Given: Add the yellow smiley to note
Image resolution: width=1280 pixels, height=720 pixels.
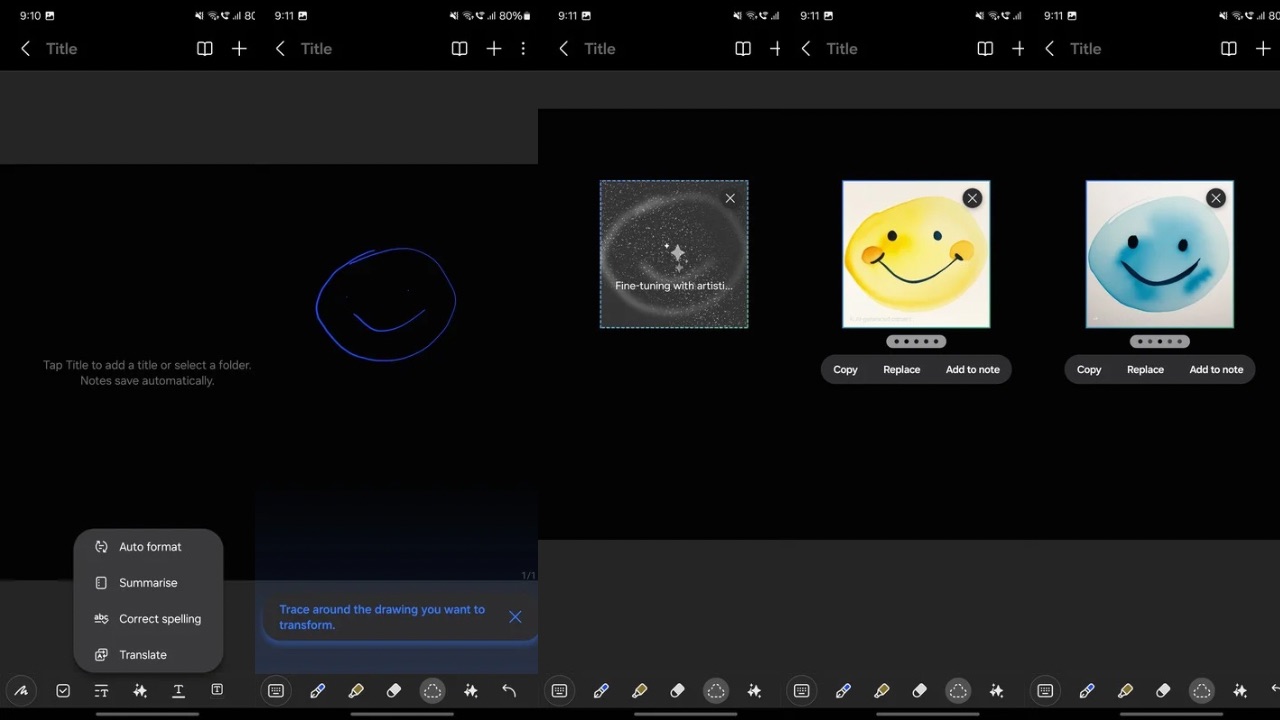Looking at the screenshot, I should (x=972, y=370).
